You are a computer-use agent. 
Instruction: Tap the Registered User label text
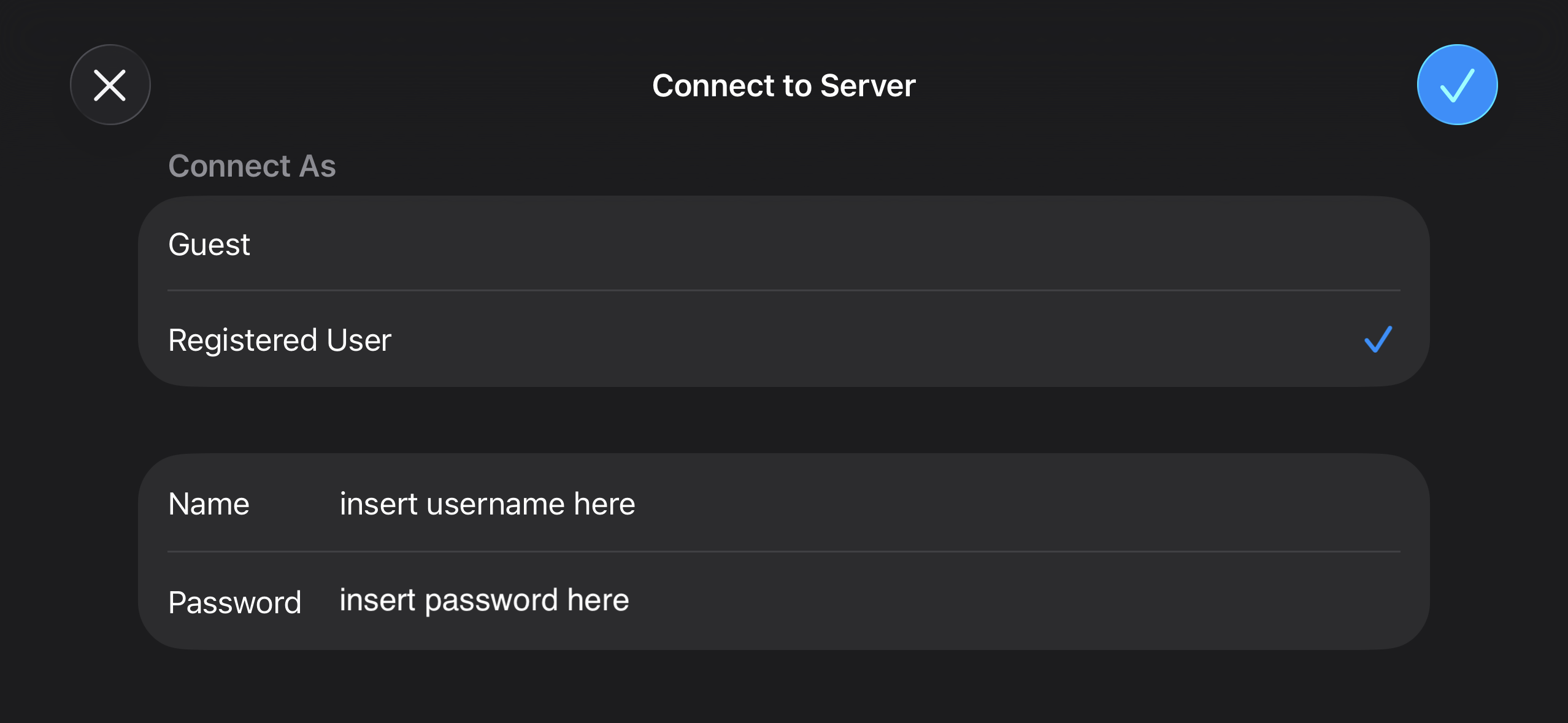tap(280, 340)
